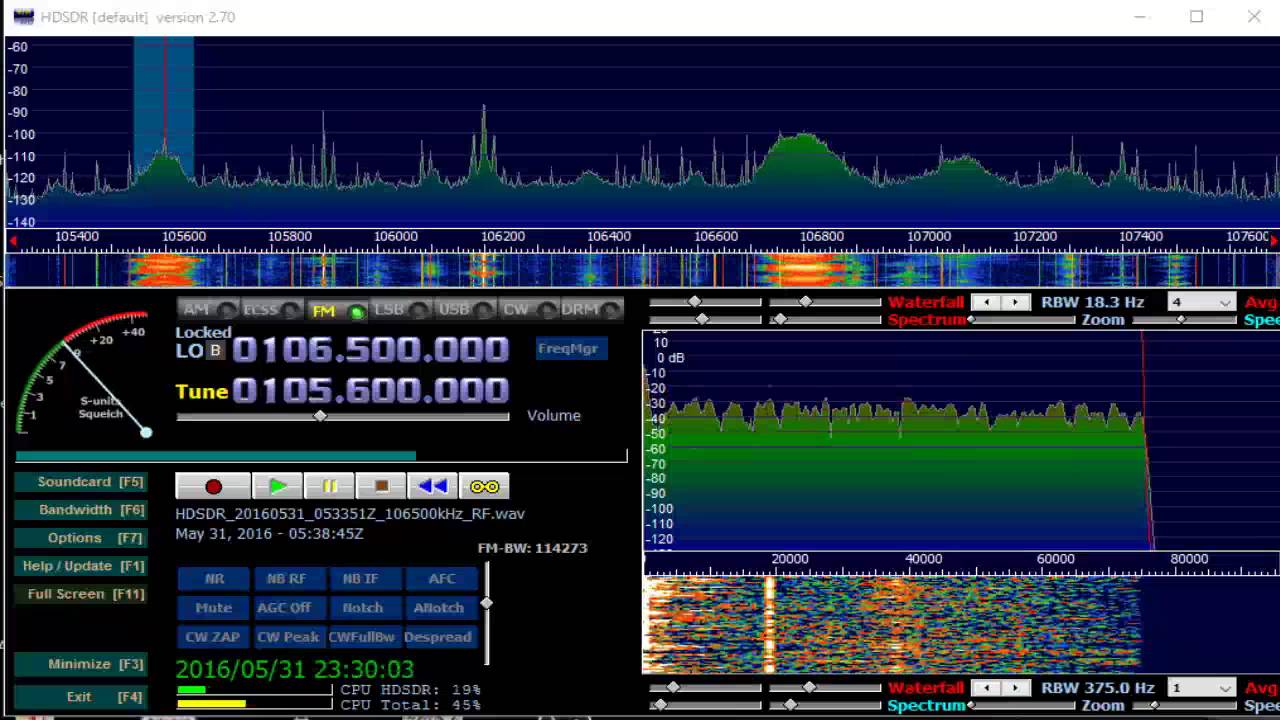Viewport: 1280px width, 720px height.
Task: Click the LO frequency 0106.500.000 display
Action: point(371,350)
